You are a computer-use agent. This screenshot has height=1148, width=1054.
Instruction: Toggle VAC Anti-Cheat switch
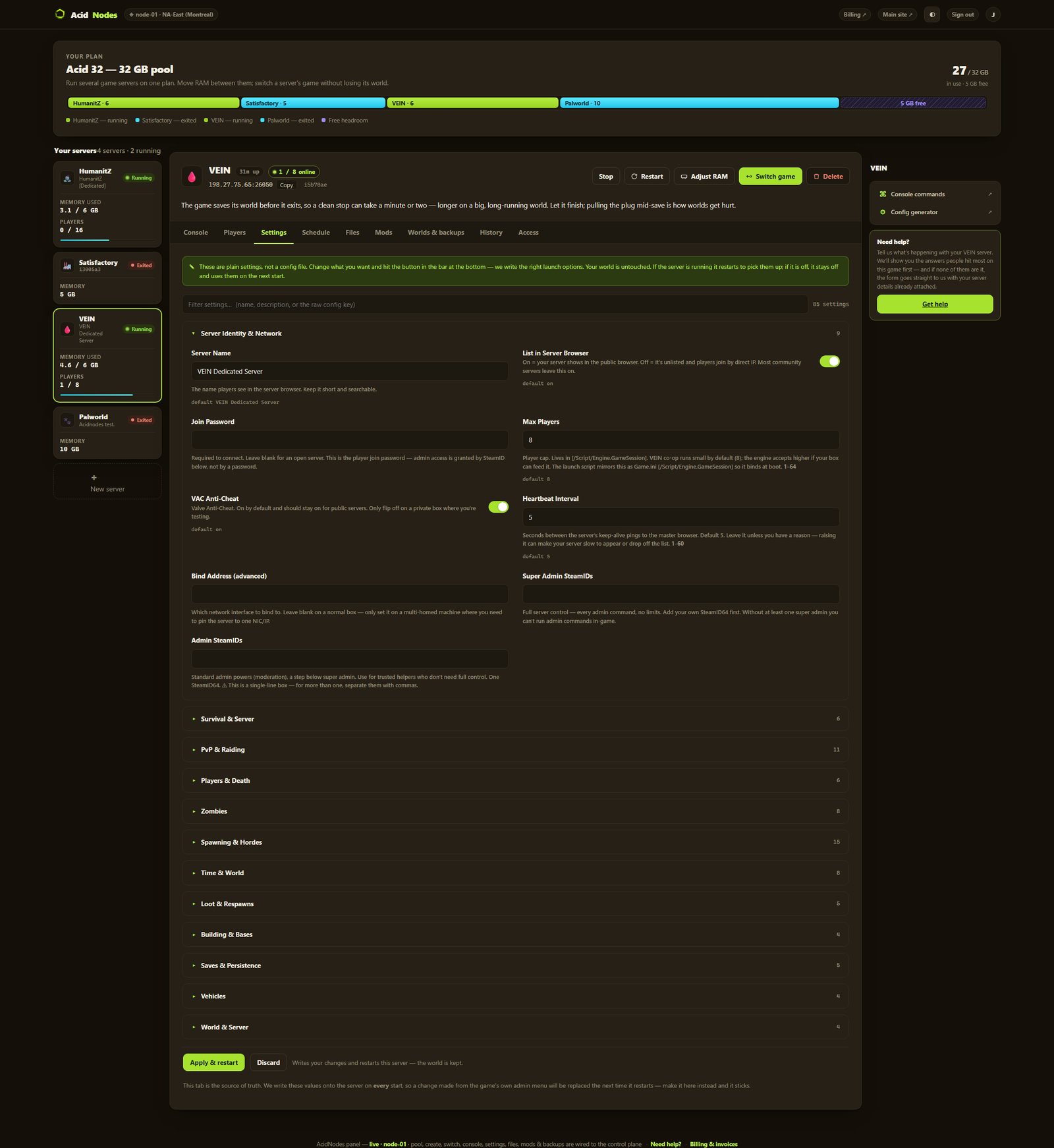[x=498, y=507]
